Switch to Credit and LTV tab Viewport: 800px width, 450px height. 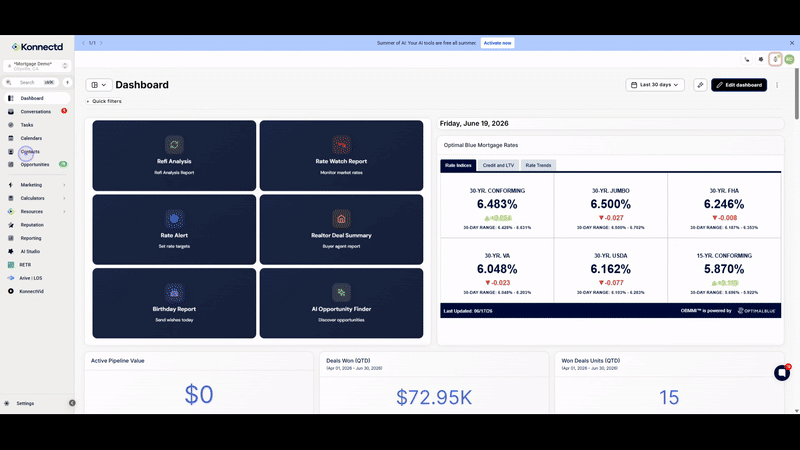coord(498,165)
